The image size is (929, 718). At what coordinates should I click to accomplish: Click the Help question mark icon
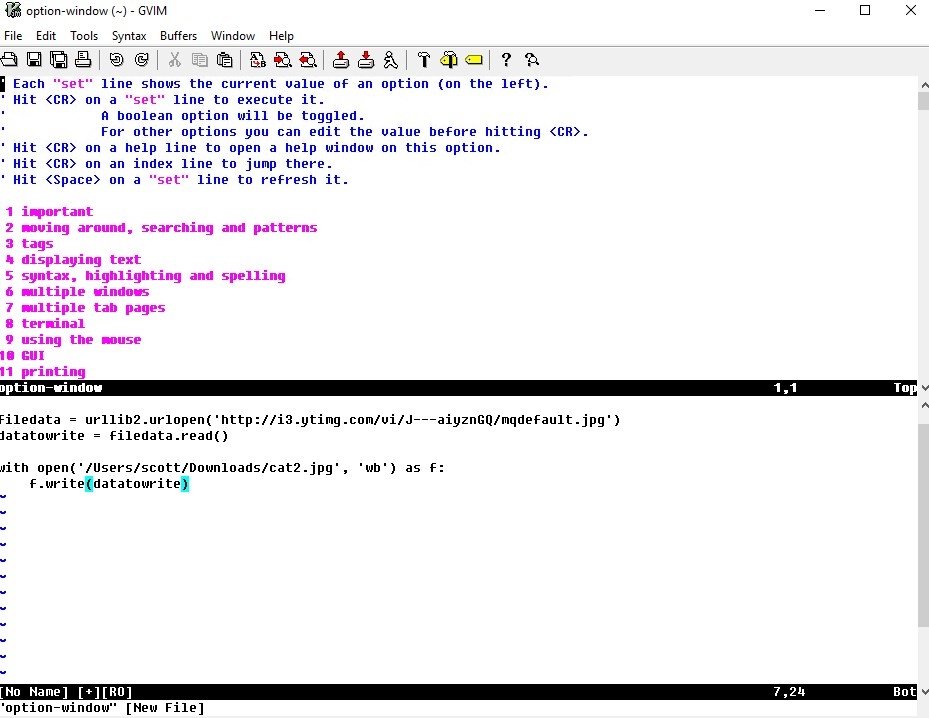[506, 59]
